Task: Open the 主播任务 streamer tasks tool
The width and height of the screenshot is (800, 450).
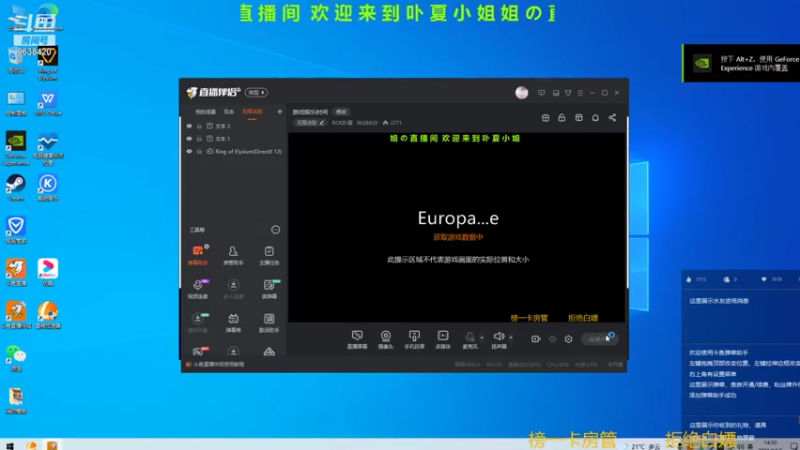Action: click(x=269, y=255)
